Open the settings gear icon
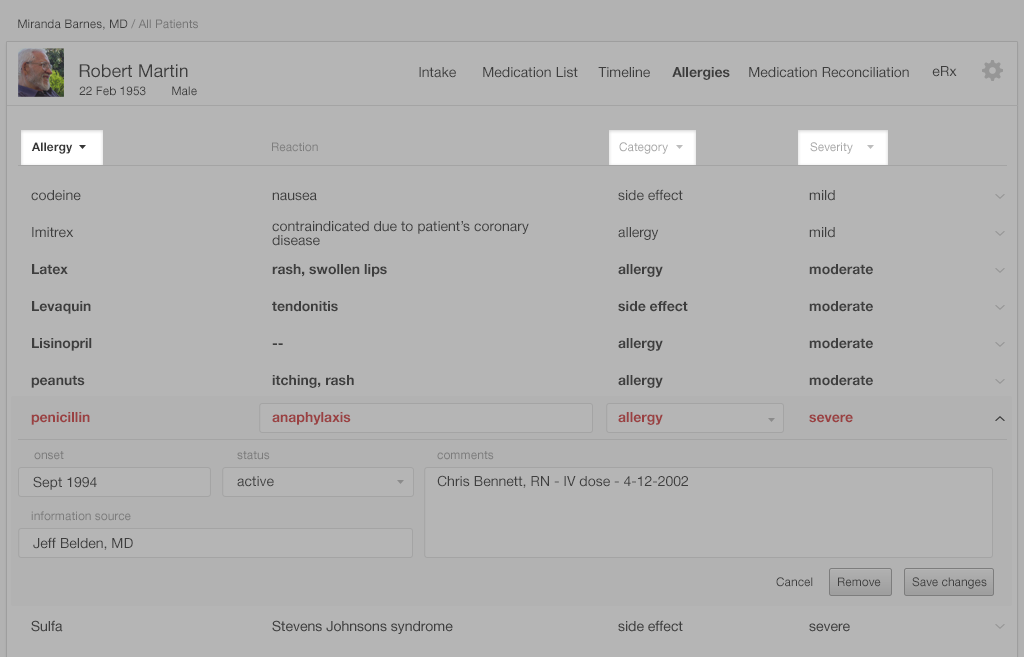 991,71
